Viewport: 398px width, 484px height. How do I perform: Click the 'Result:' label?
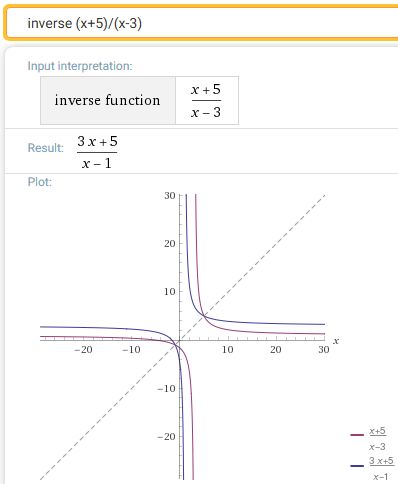(x=46, y=148)
